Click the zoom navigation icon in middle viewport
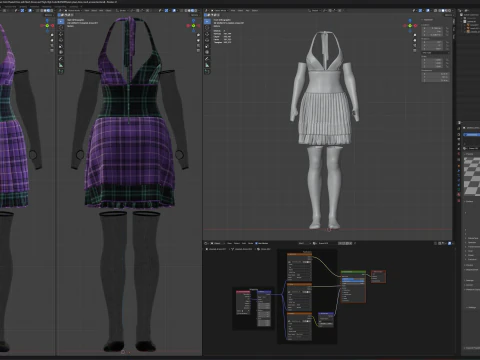480x360 pixels. 198,35
